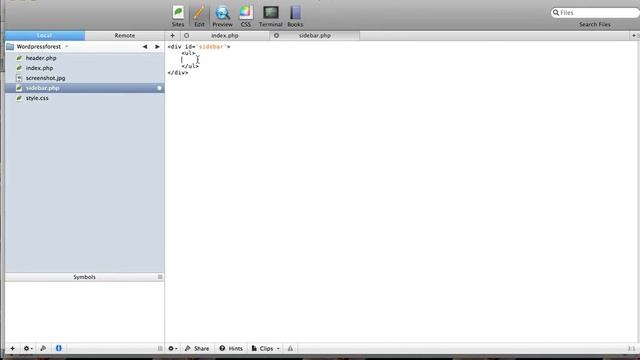Screen dimensions: 640x360
Task: Switch to the Edit mode
Action: coord(199,16)
